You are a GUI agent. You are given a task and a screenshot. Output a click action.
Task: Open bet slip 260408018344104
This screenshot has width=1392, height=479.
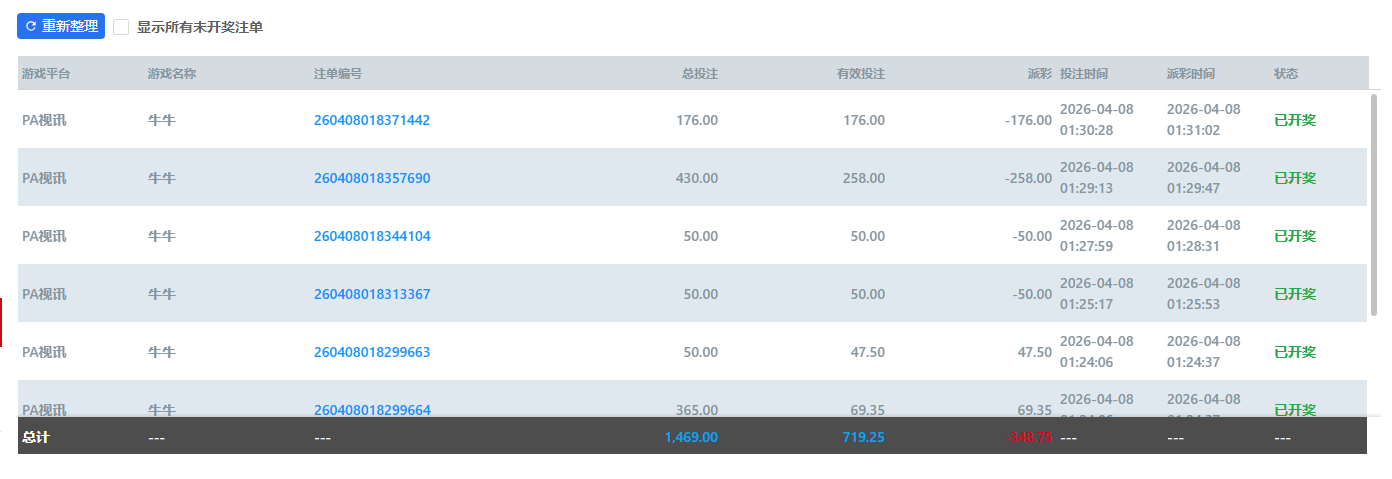tap(372, 236)
